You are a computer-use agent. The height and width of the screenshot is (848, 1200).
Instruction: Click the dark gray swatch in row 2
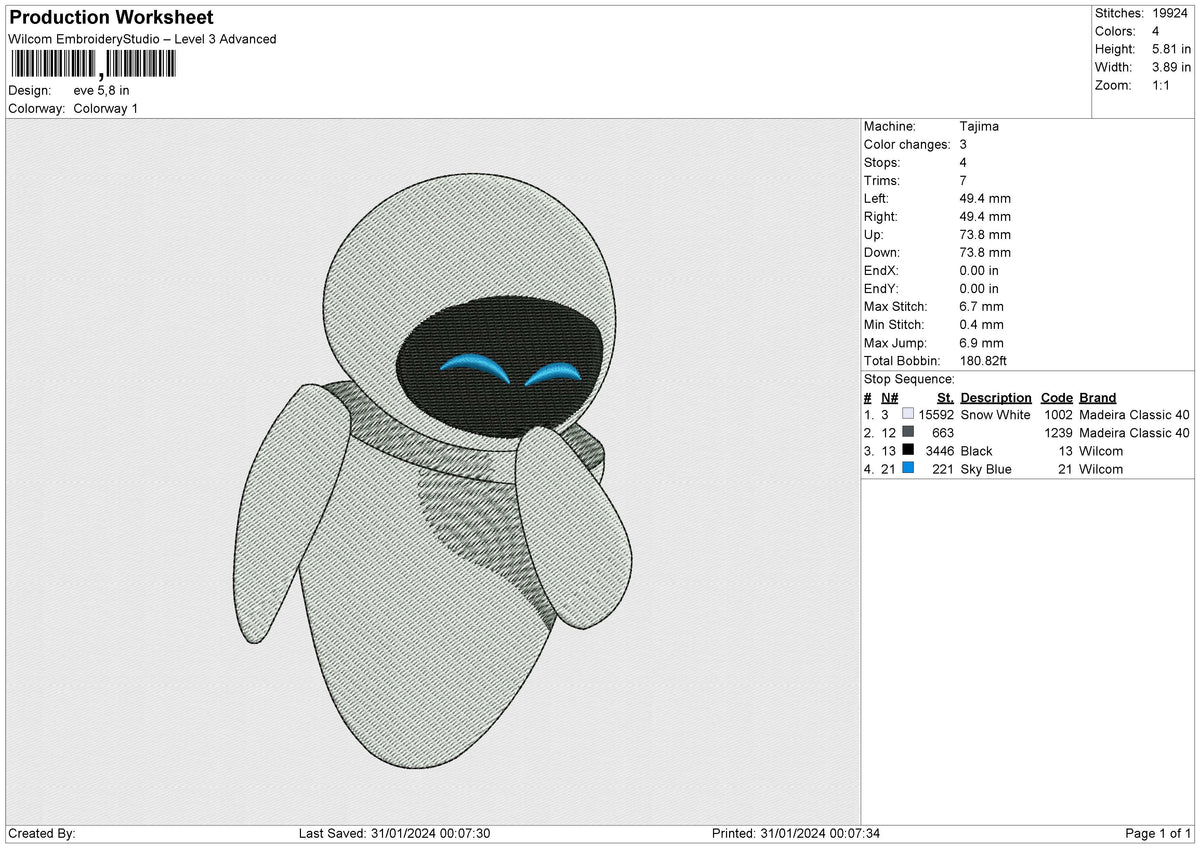click(908, 432)
